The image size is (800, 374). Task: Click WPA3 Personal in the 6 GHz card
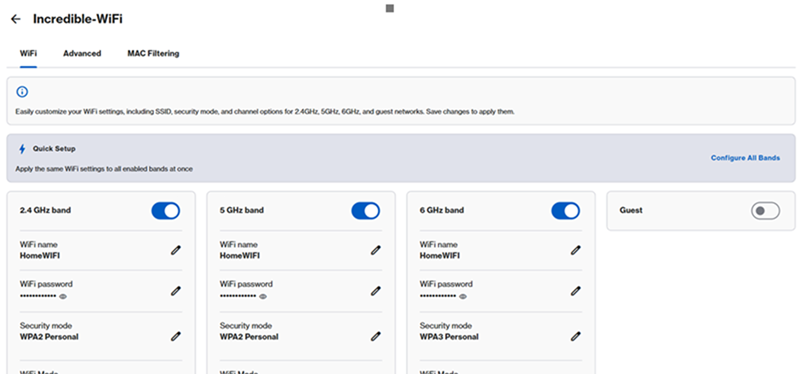coord(449,337)
